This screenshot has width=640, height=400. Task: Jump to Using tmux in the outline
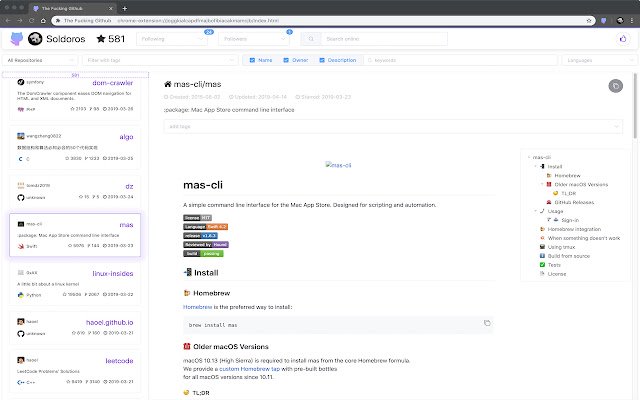click(x=561, y=247)
